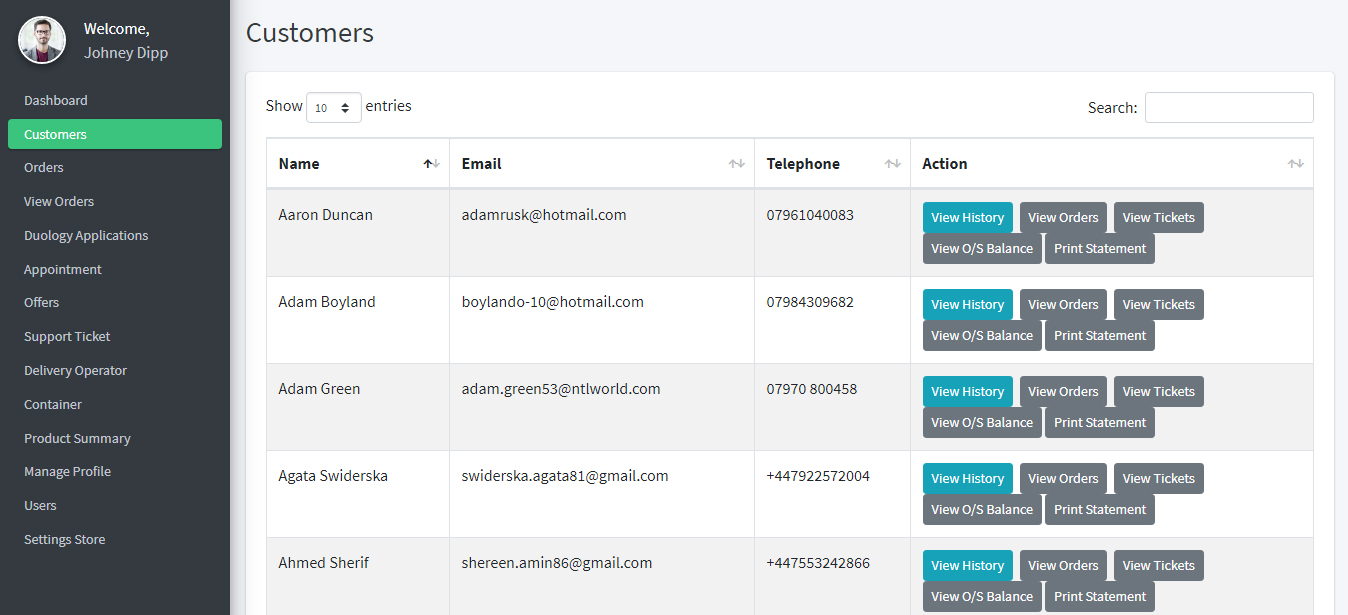Image resolution: width=1348 pixels, height=615 pixels.
Task: Click the name Adam Boyland
Action: 327,302
